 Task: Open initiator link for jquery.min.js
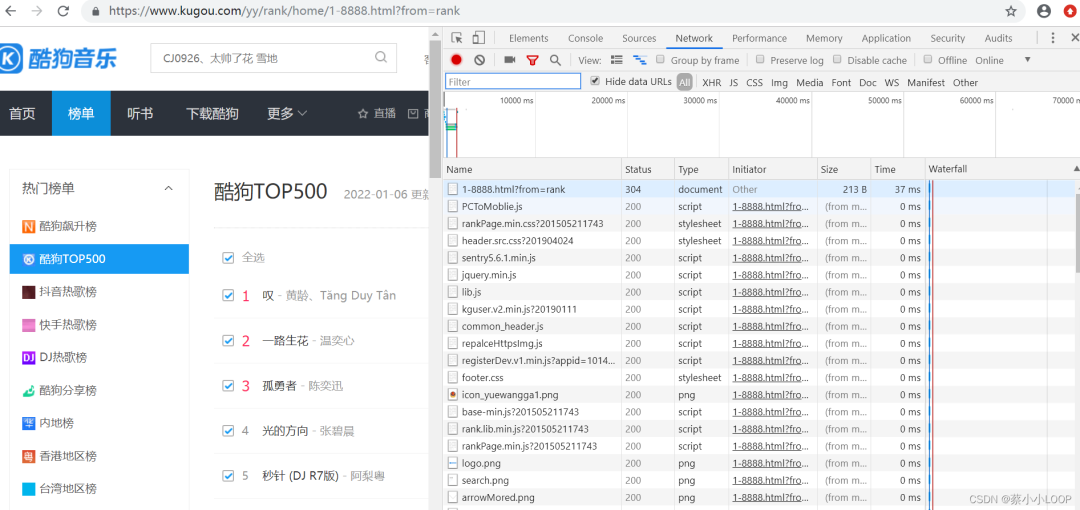[770, 274]
